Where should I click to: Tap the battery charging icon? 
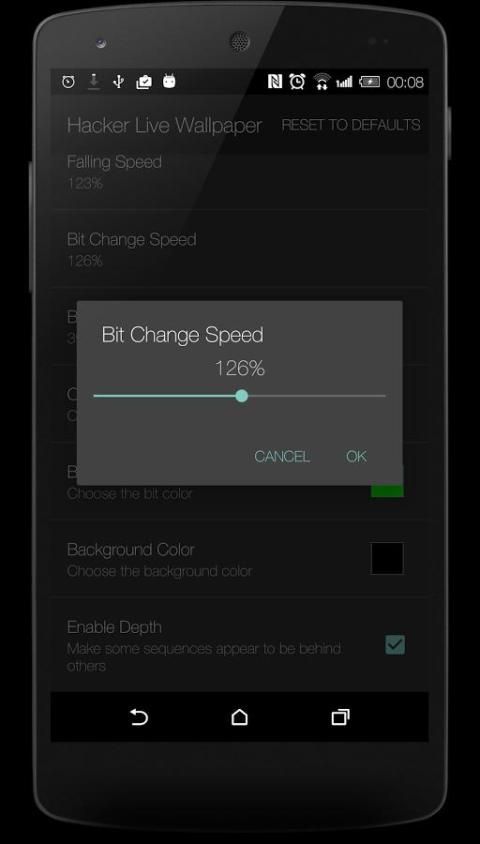pos(370,82)
